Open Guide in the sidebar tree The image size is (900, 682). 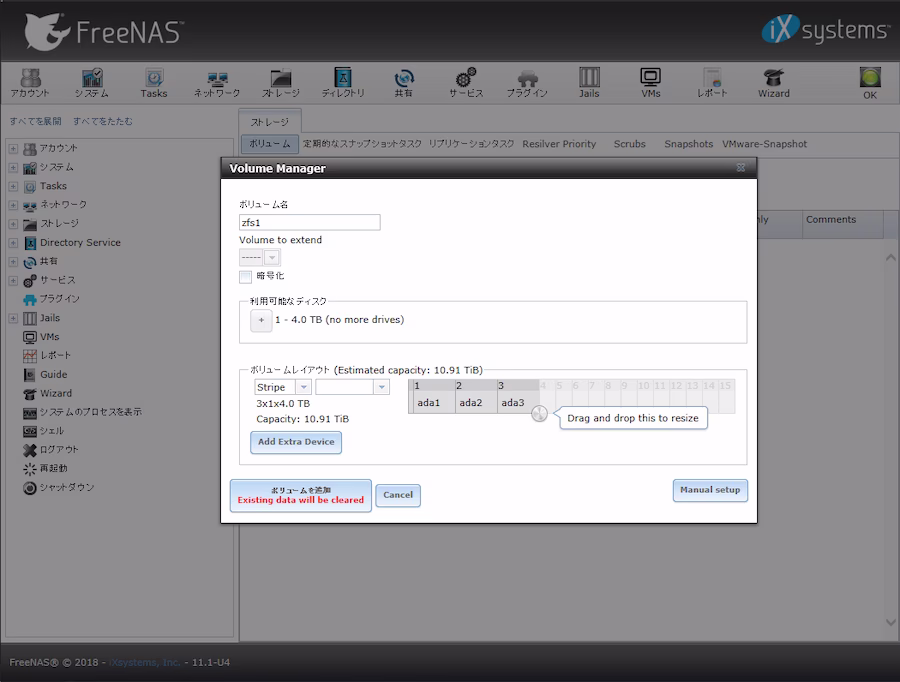click(53, 374)
